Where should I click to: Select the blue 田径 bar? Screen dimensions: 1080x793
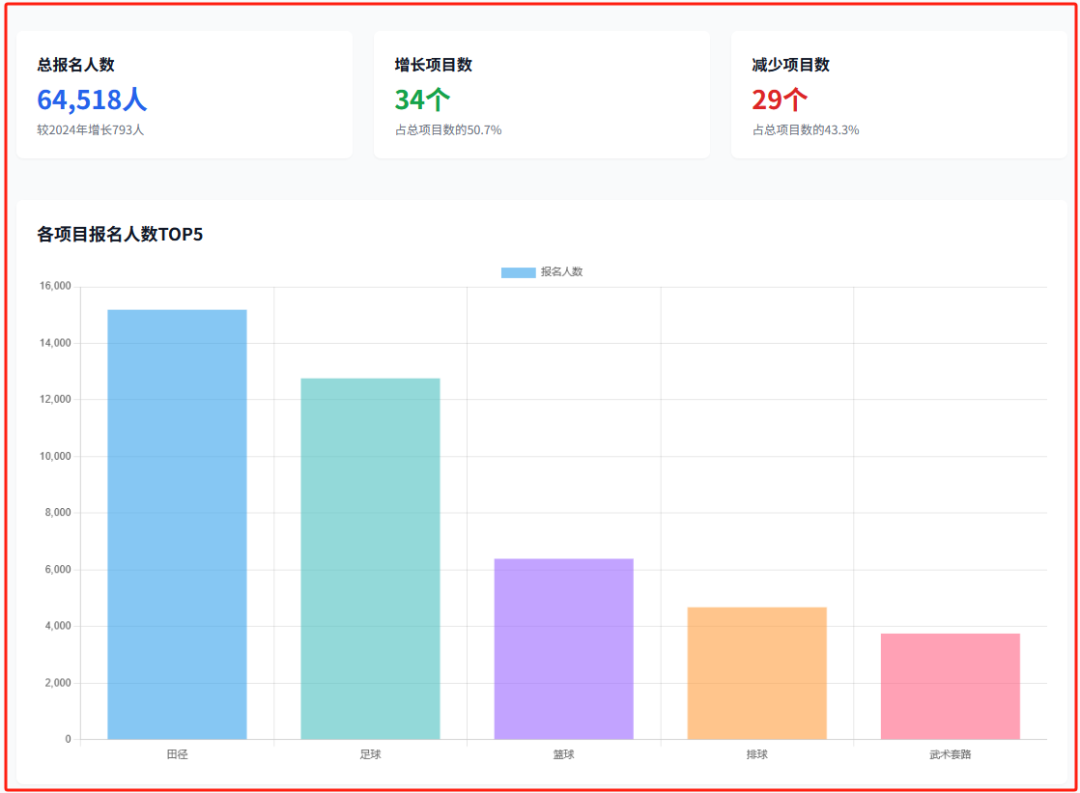[177, 524]
